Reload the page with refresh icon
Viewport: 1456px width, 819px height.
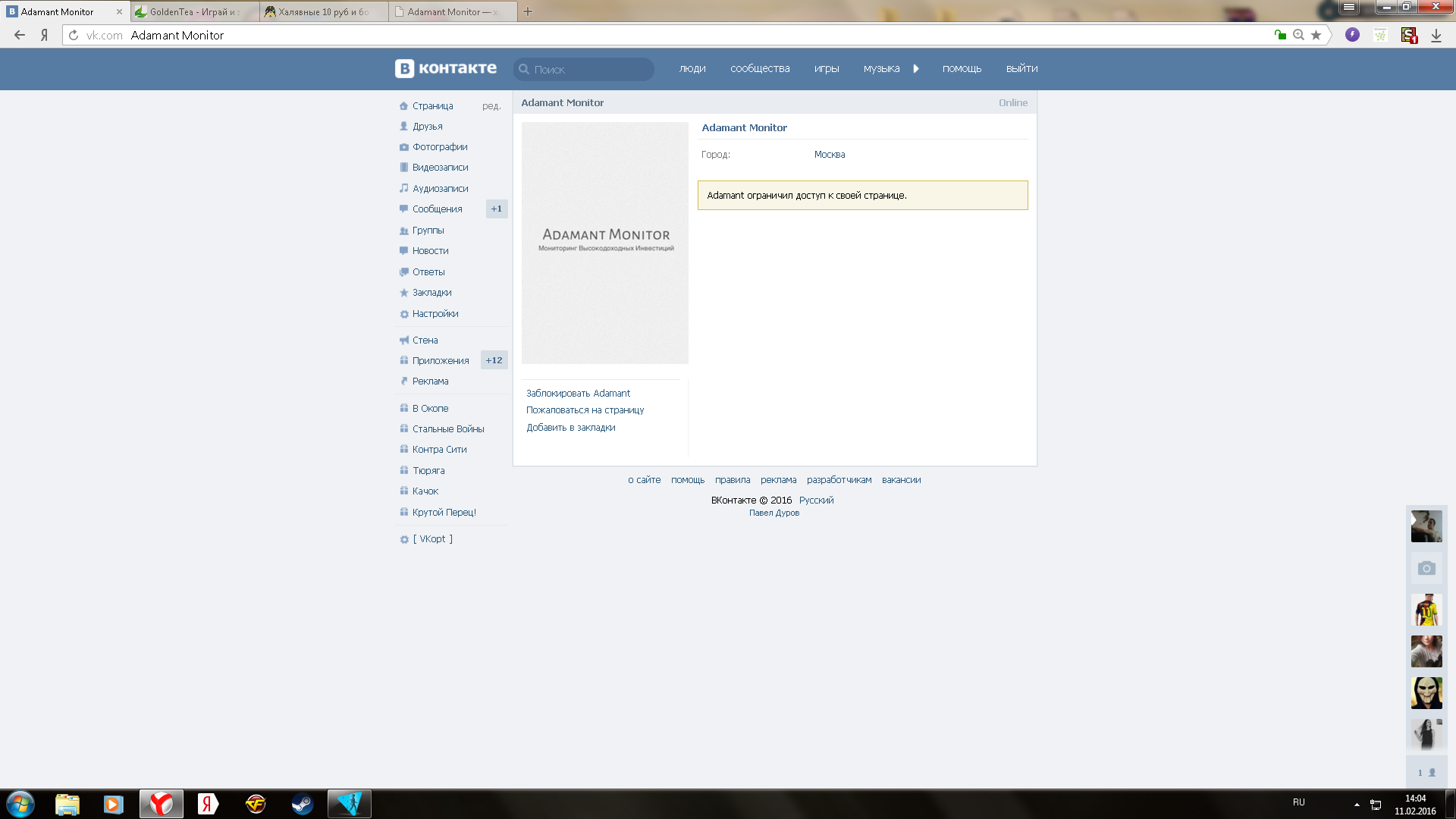pyautogui.click(x=74, y=35)
